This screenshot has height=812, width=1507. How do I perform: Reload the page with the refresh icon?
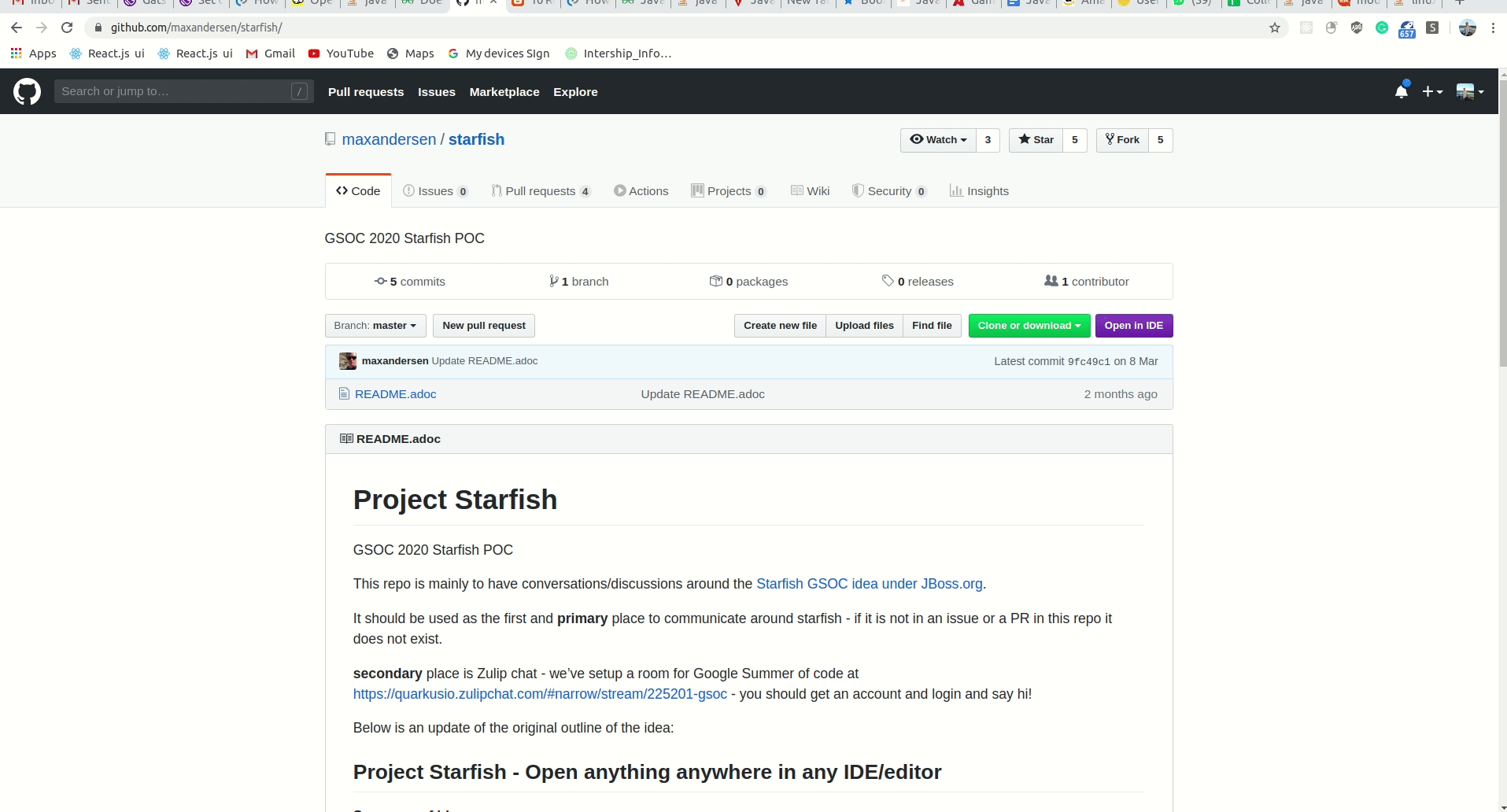click(x=67, y=28)
